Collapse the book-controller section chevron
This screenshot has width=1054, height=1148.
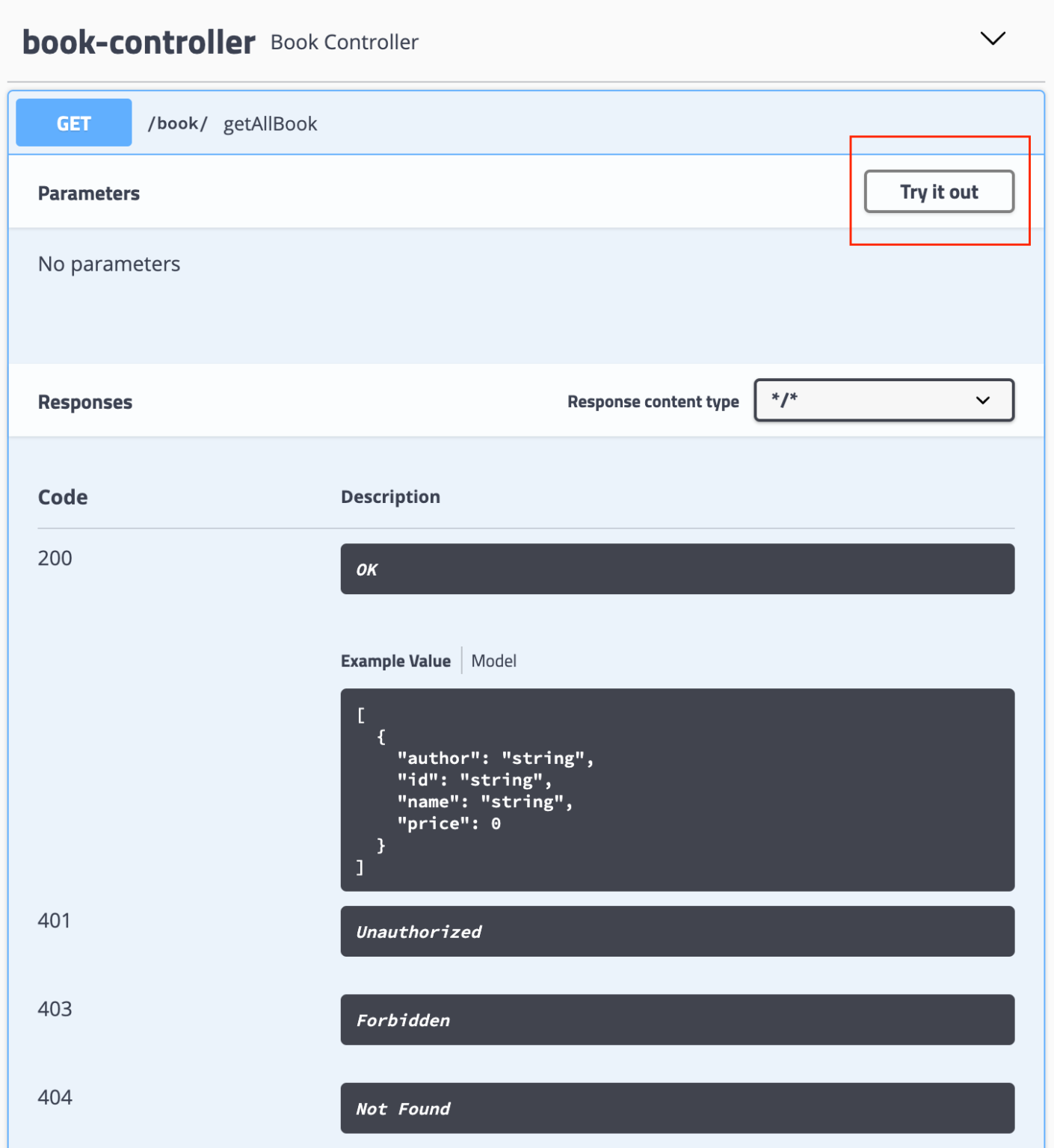point(992,38)
